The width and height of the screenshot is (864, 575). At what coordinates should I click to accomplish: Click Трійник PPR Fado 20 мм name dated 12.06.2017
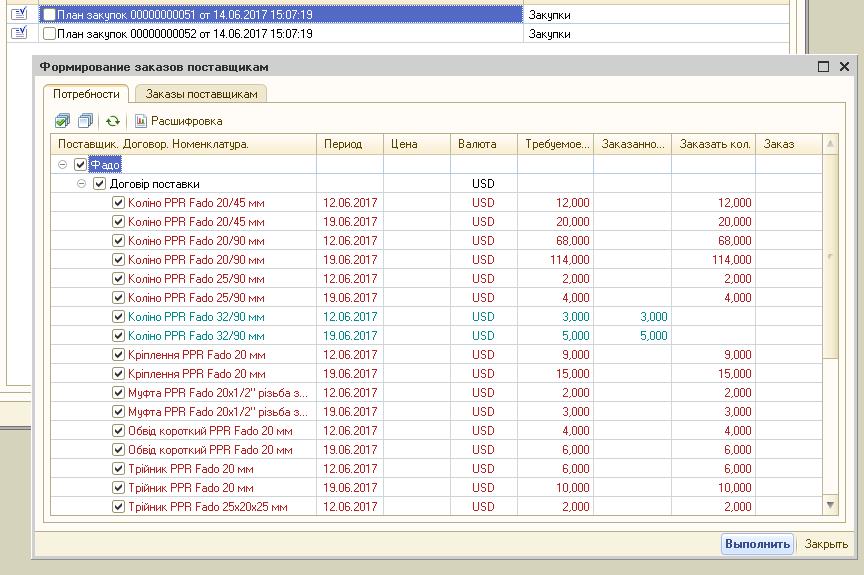tap(191, 469)
